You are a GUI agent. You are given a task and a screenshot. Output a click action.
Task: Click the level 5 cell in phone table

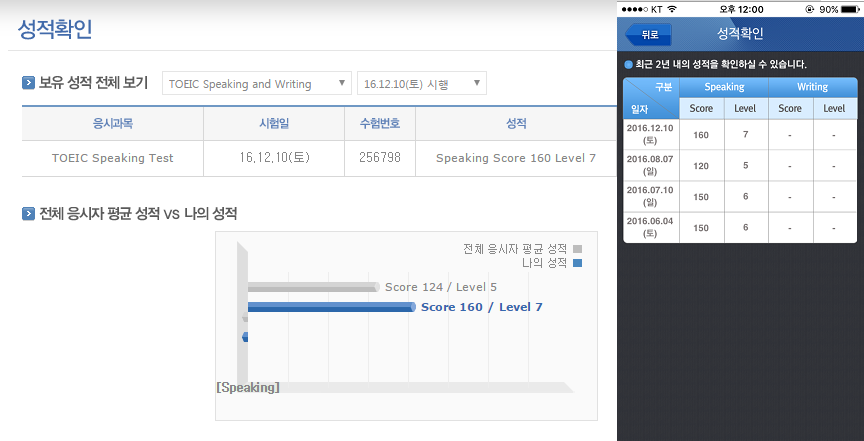click(746, 165)
